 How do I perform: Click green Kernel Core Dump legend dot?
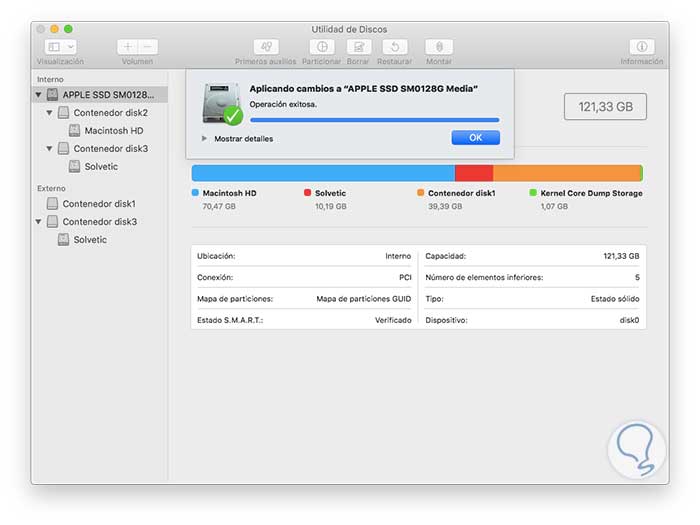[533, 193]
